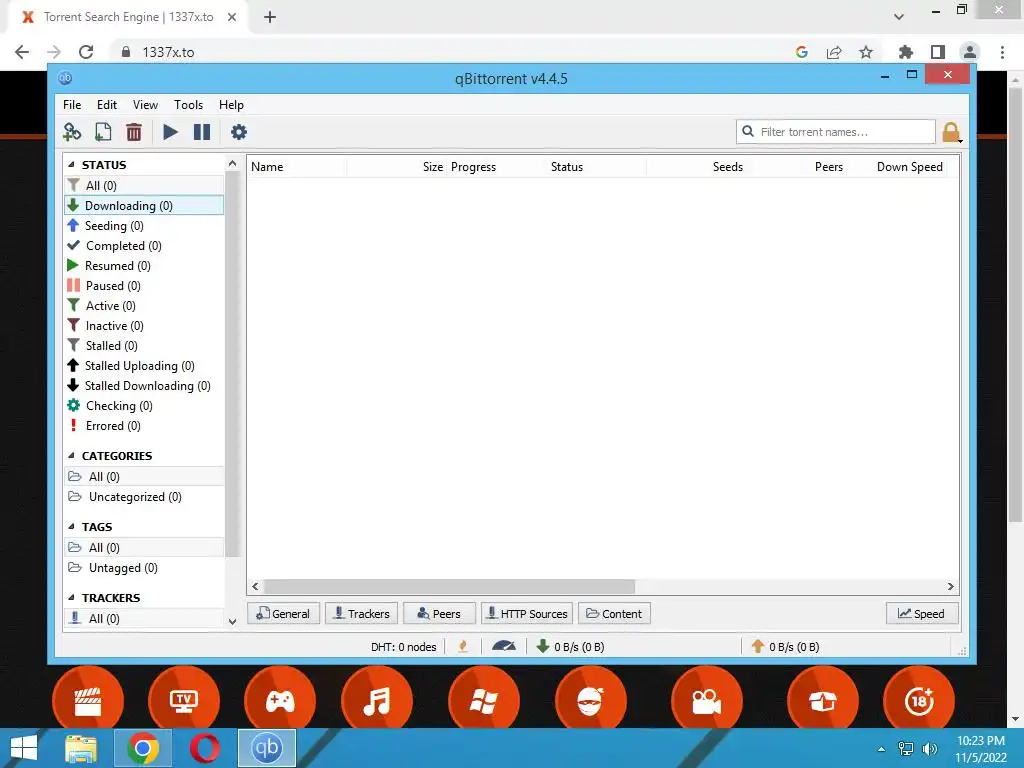The width and height of the screenshot is (1024, 768).
Task: Click Chrome's extensions puzzle icon
Action: (x=905, y=52)
